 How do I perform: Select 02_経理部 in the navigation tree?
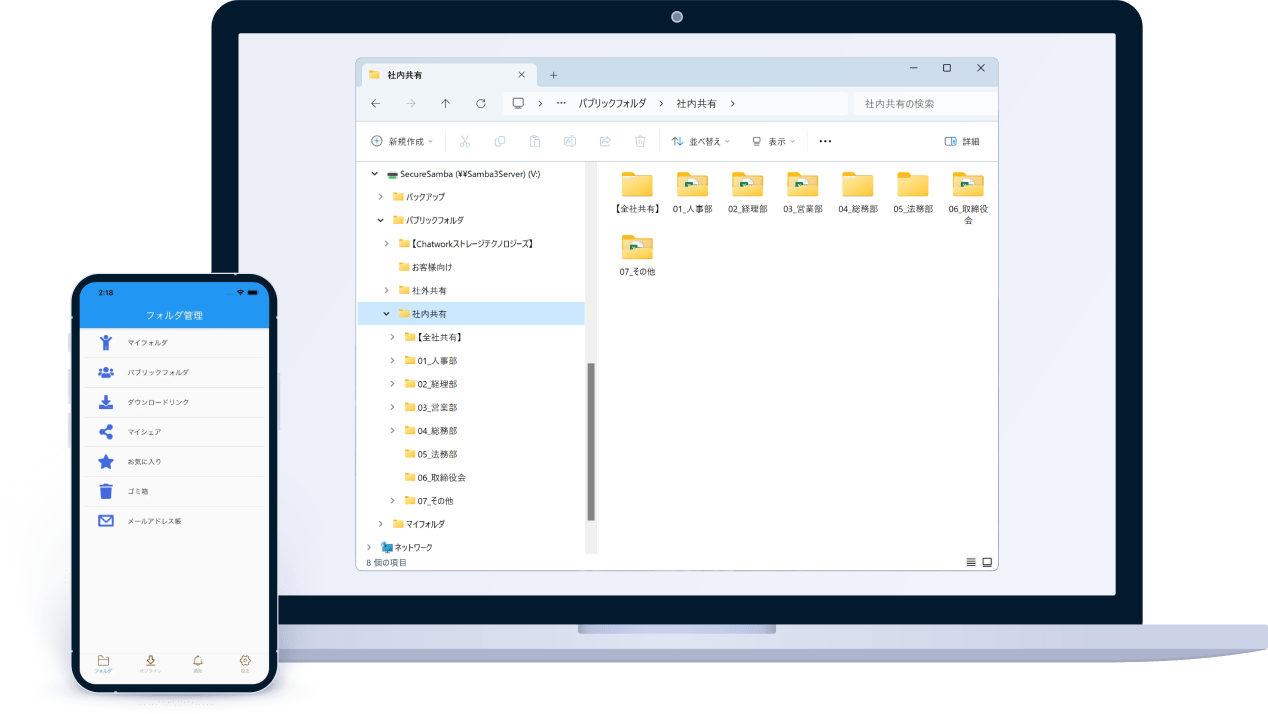[x=437, y=384]
